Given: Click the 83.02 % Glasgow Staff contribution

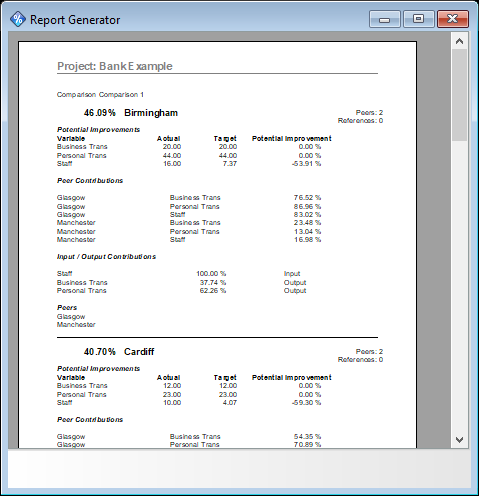Looking at the screenshot, I should click(307, 215).
